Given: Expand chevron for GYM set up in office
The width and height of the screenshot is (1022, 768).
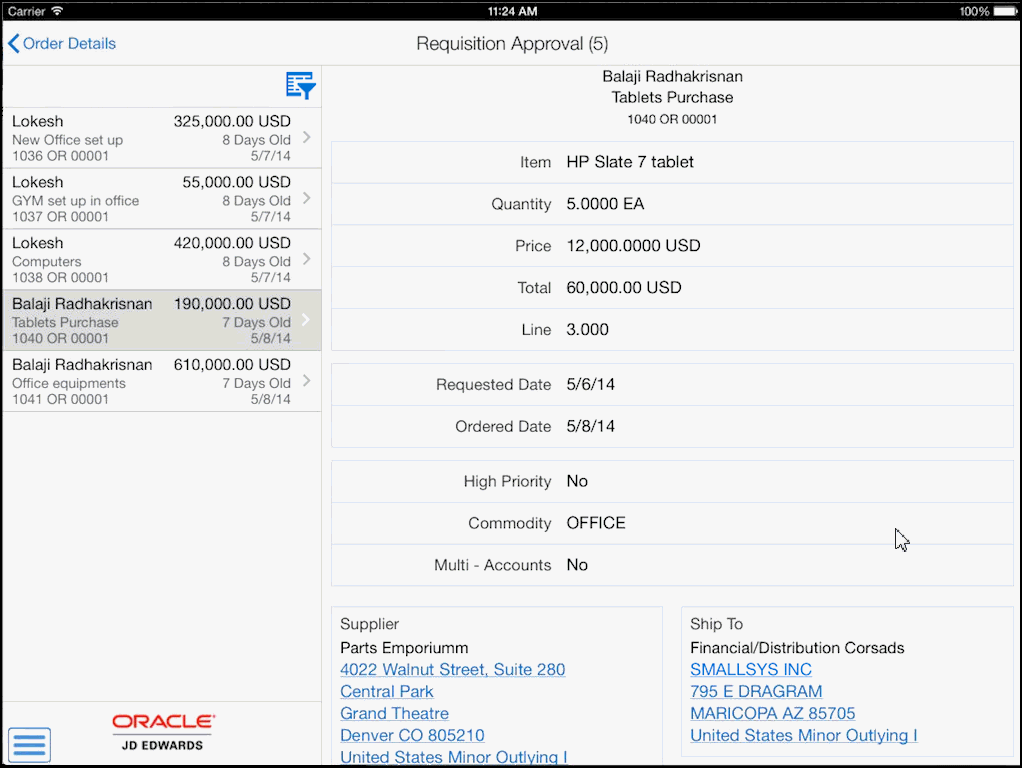Looking at the screenshot, I should 307,198.
